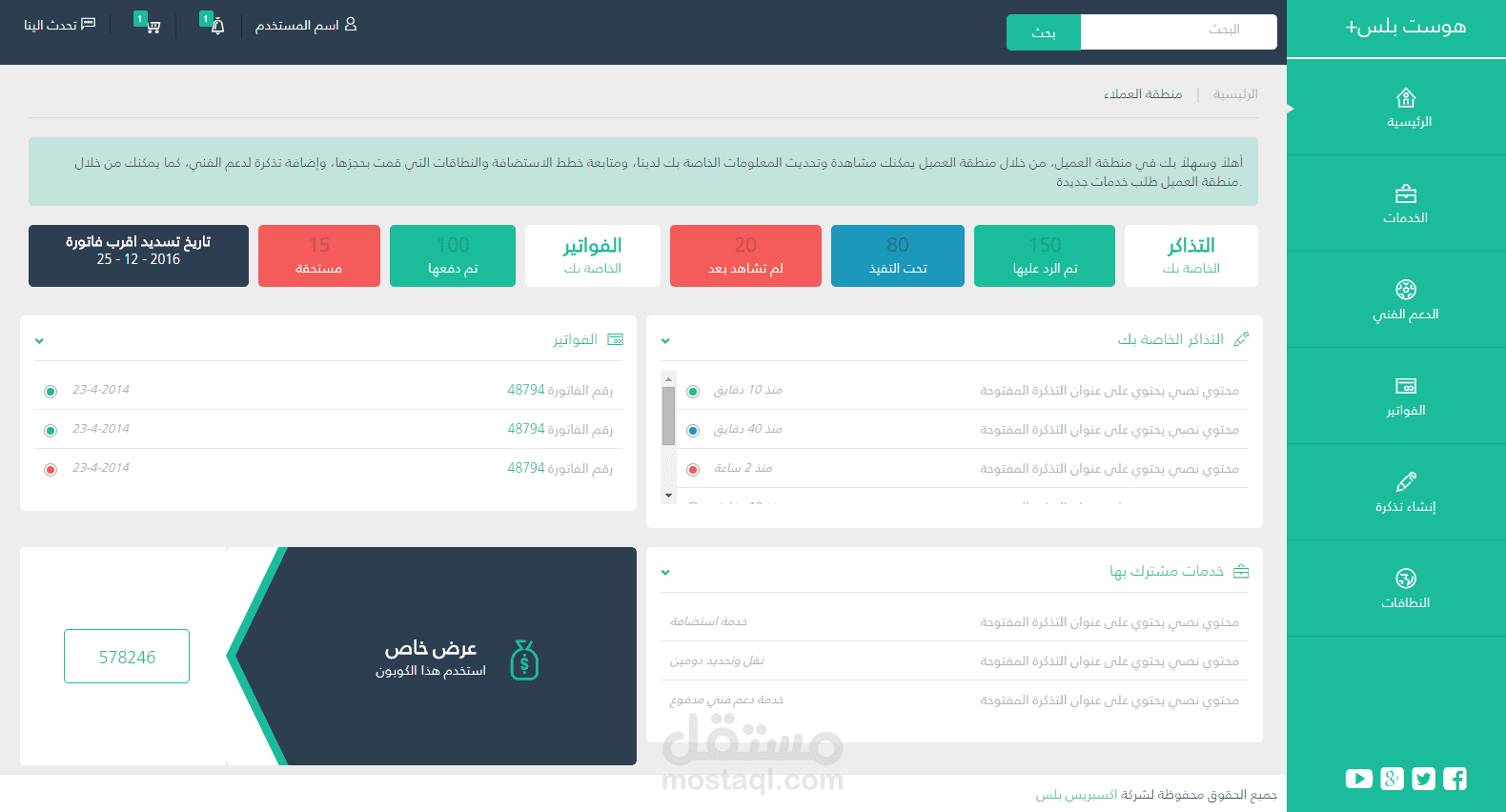
Task: Open the Google Plus social icon
Action: tap(1392, 779)
